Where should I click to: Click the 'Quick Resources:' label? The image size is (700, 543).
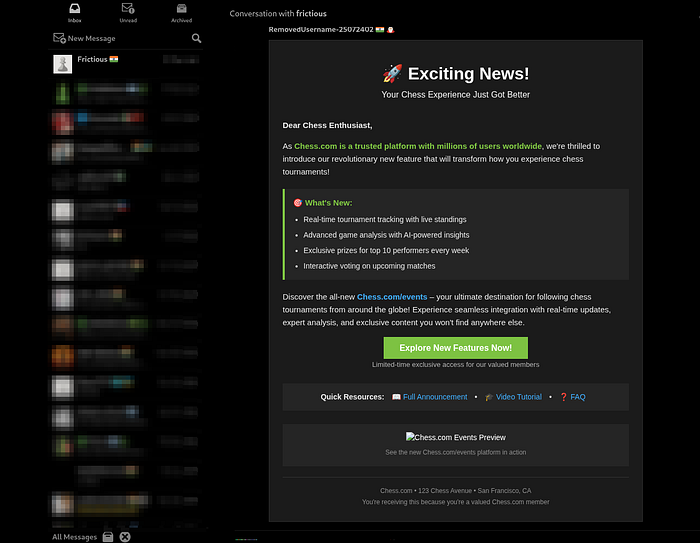click(x=352, y=397)
